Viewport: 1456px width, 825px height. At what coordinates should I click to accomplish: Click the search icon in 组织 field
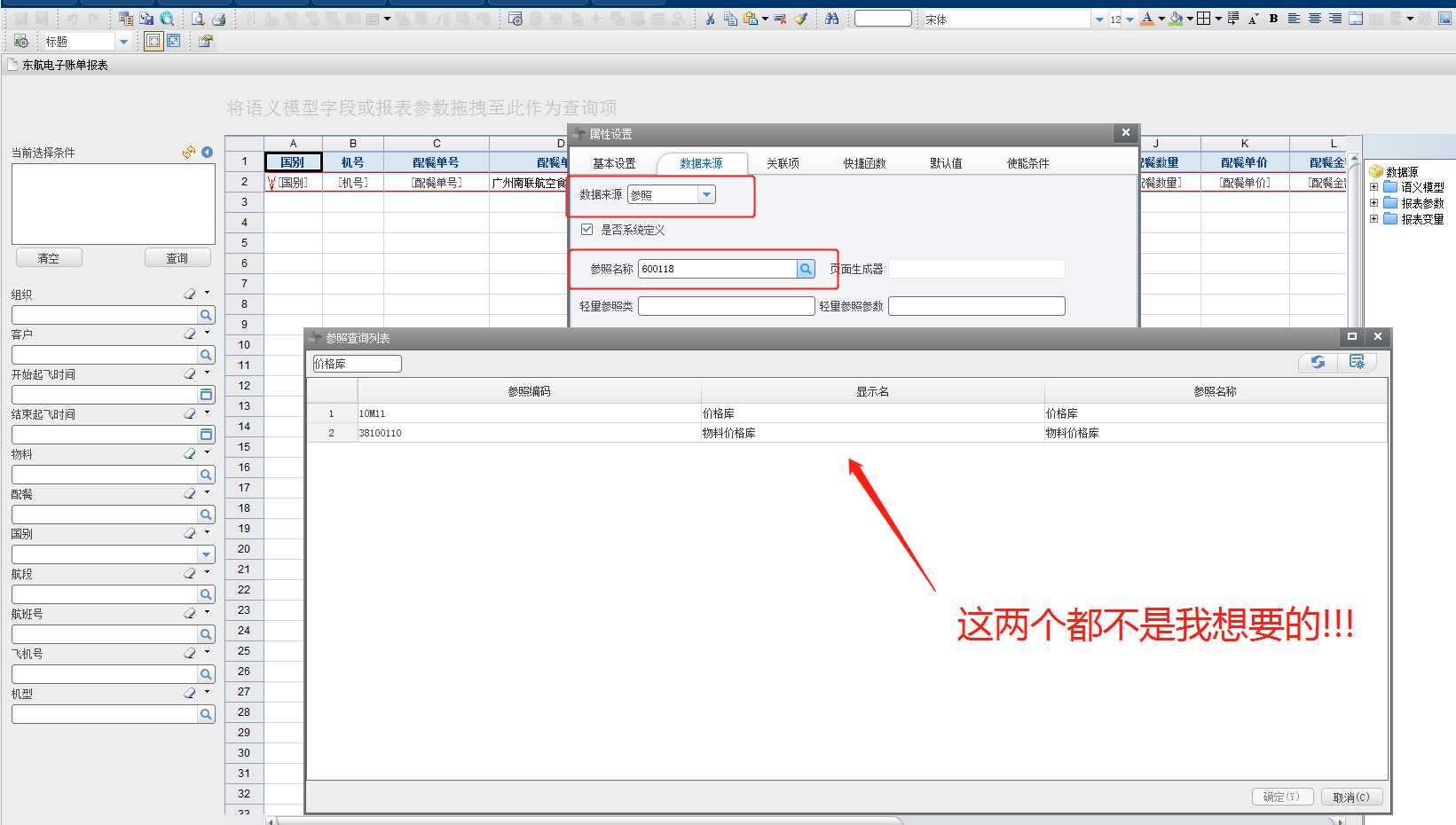click(206, 315)
